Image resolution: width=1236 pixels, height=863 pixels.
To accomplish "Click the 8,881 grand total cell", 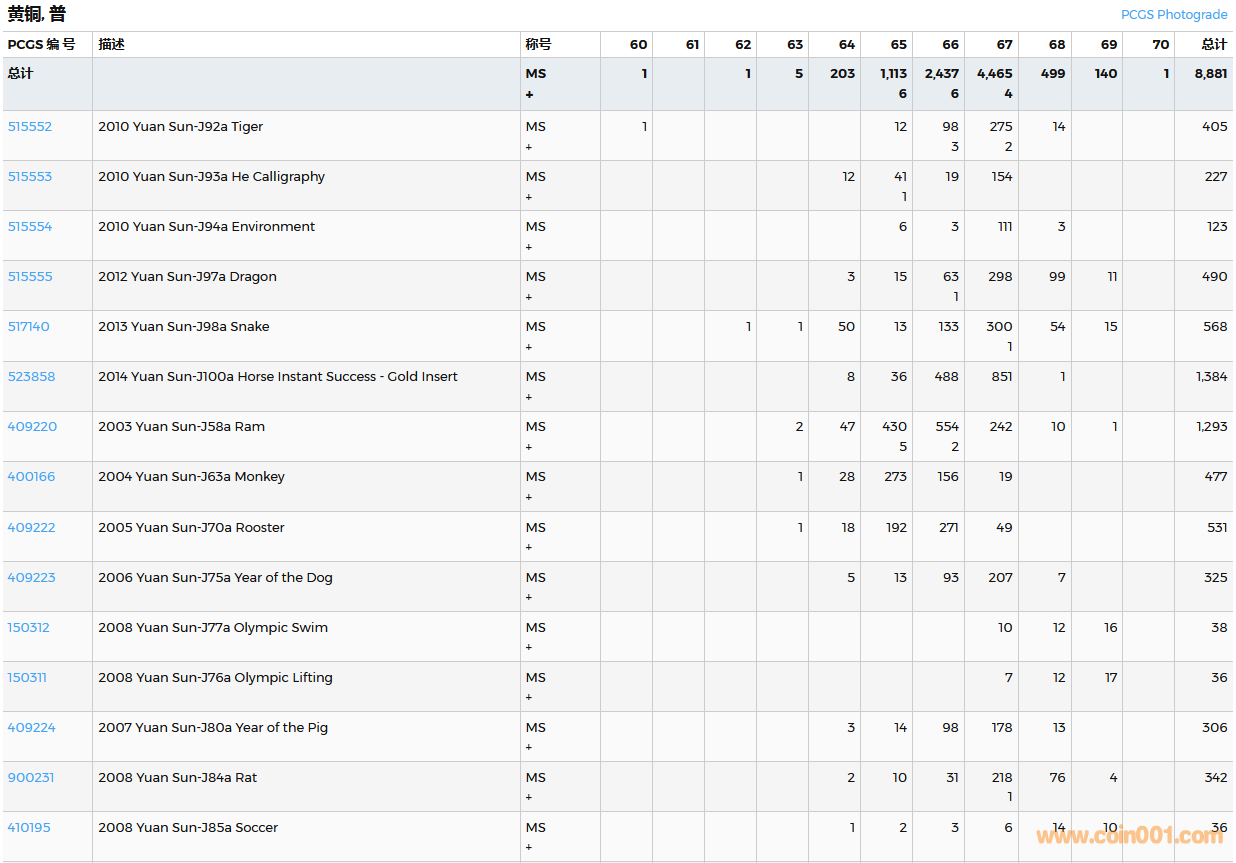I will coord(1210,74).
